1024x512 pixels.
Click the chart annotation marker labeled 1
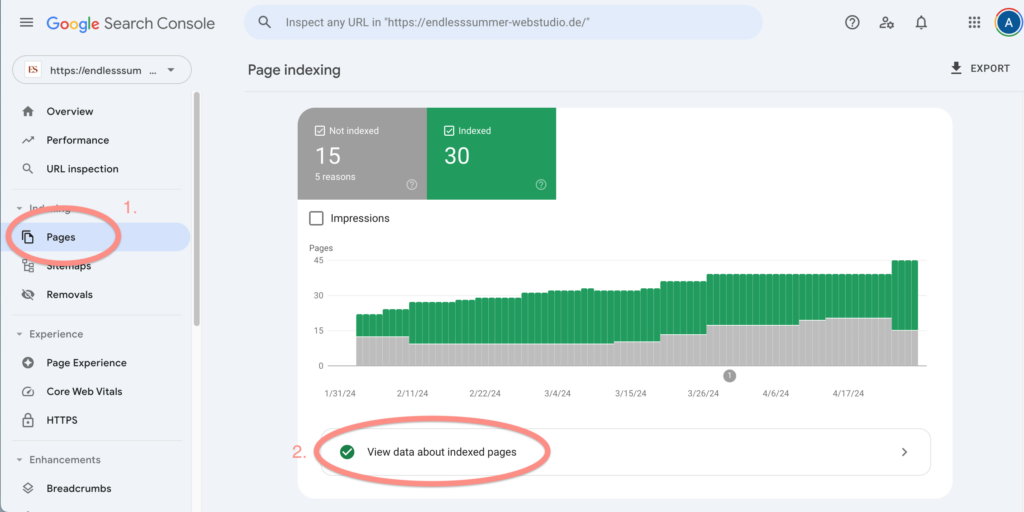tap(729, 376)
